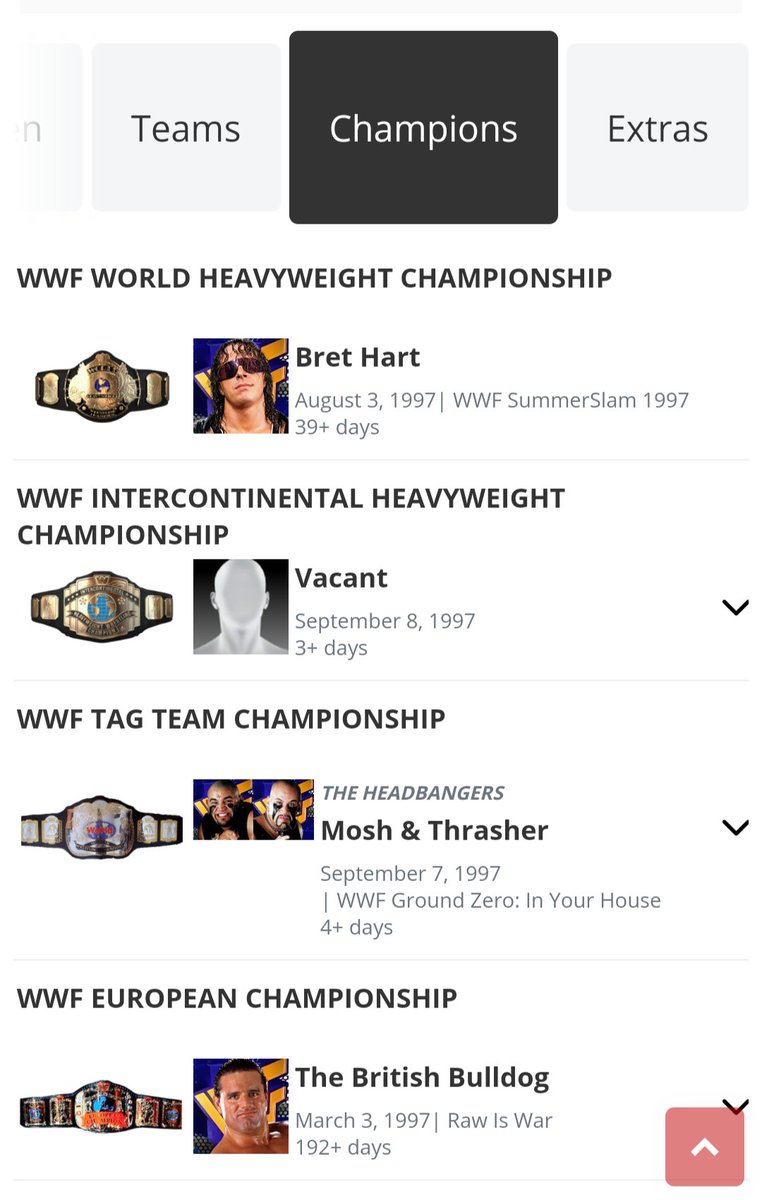
Task: Open The Headbangers team photo
Action: 253,810
